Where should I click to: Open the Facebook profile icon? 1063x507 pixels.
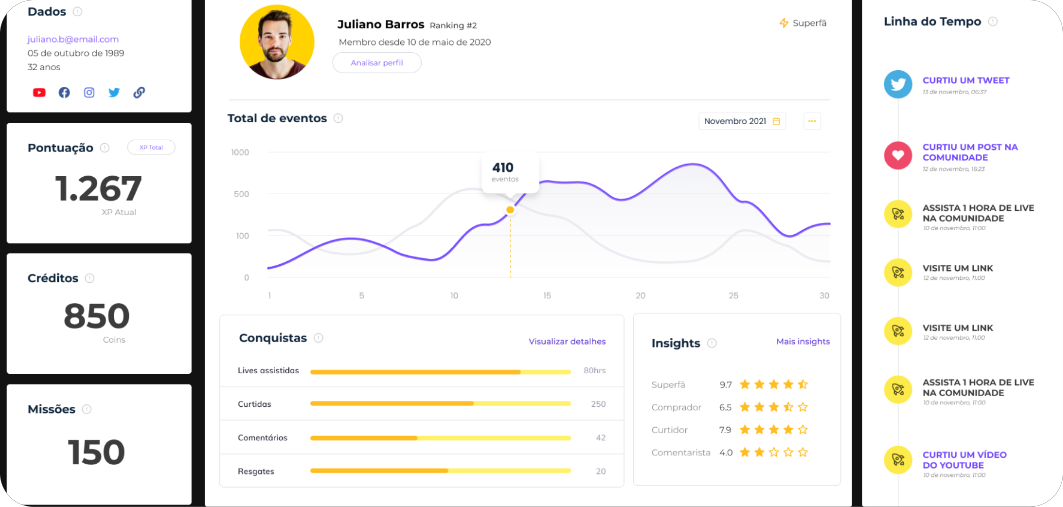click(x=64, y=92)
